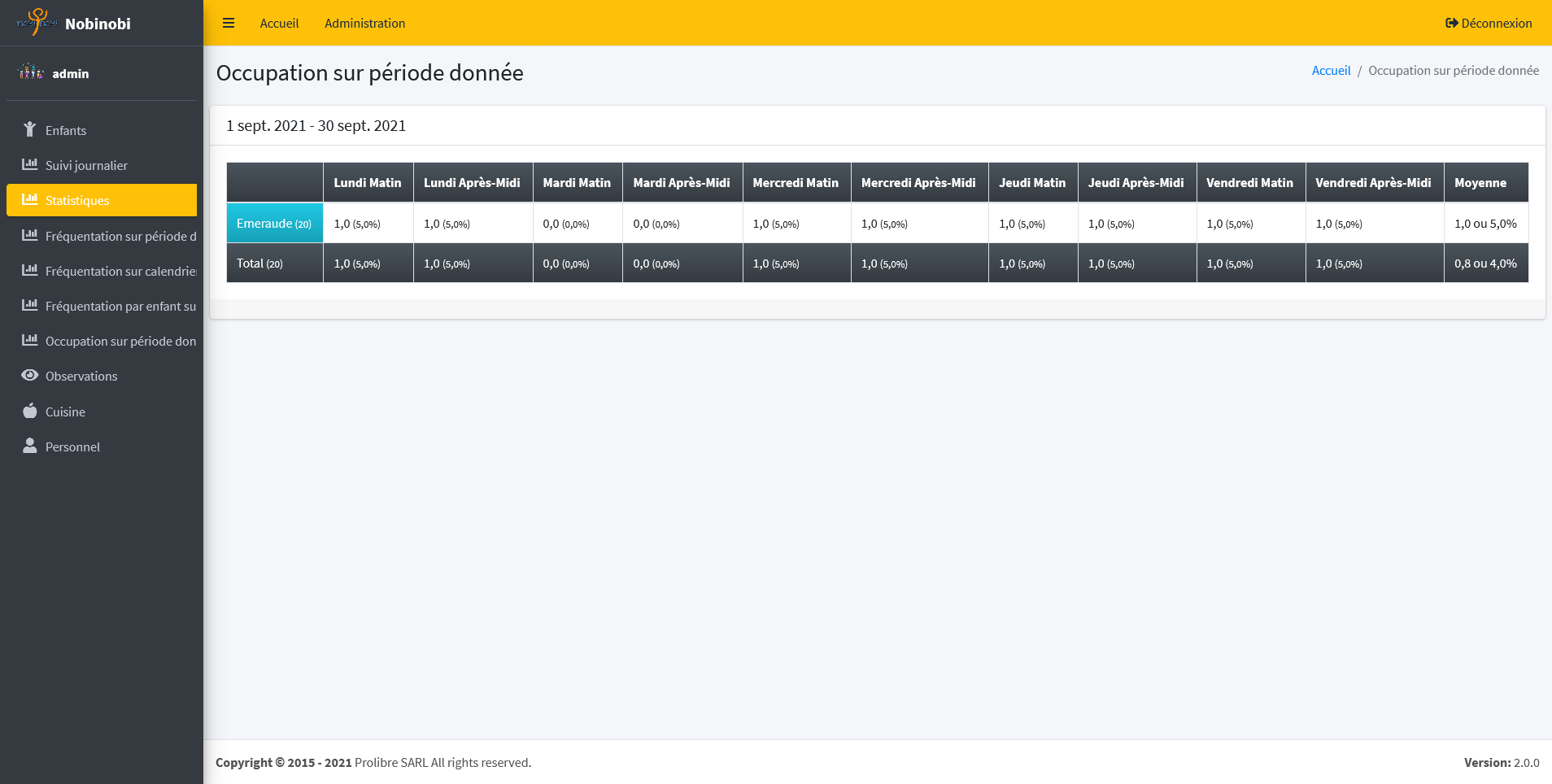Screen dimensions: 1552x784
Task: Click the 0,8 ou 4,0% total average cell
Action: [1486, 263]
